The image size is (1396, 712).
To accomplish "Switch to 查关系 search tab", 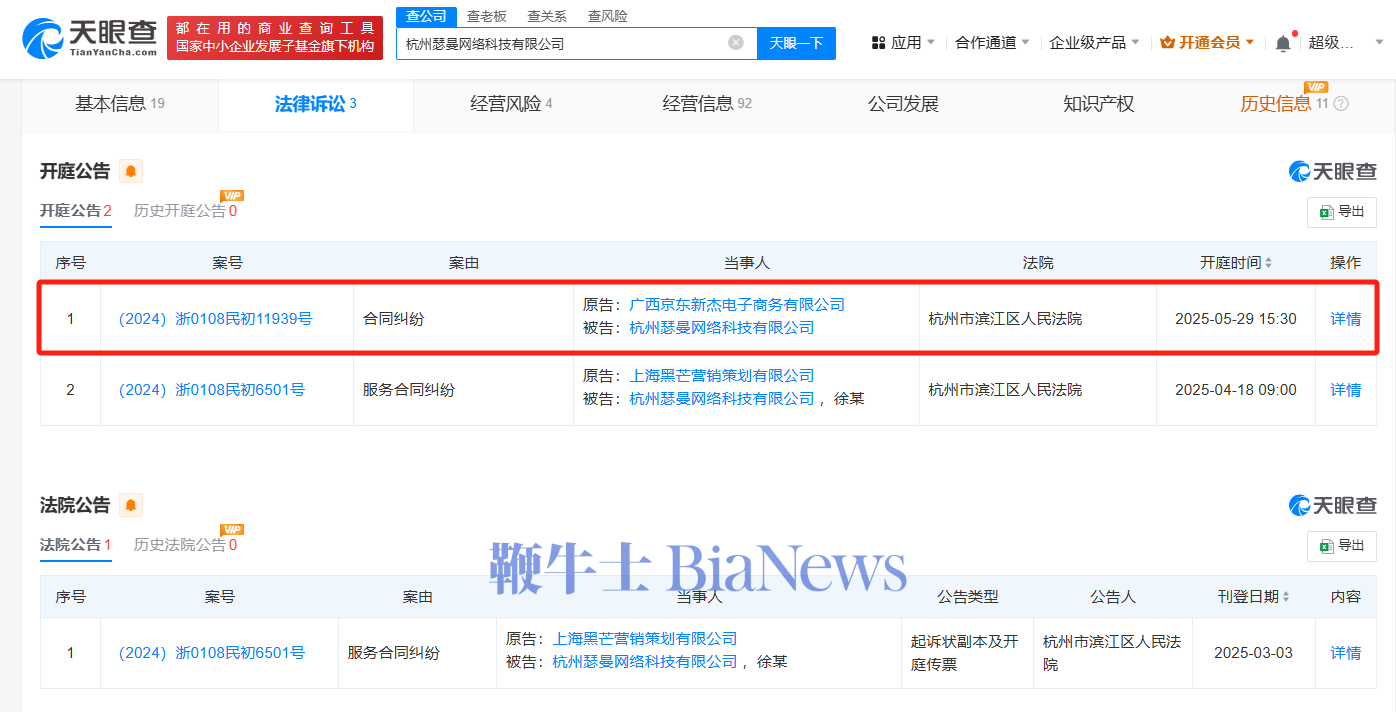I will coord(547,16).
